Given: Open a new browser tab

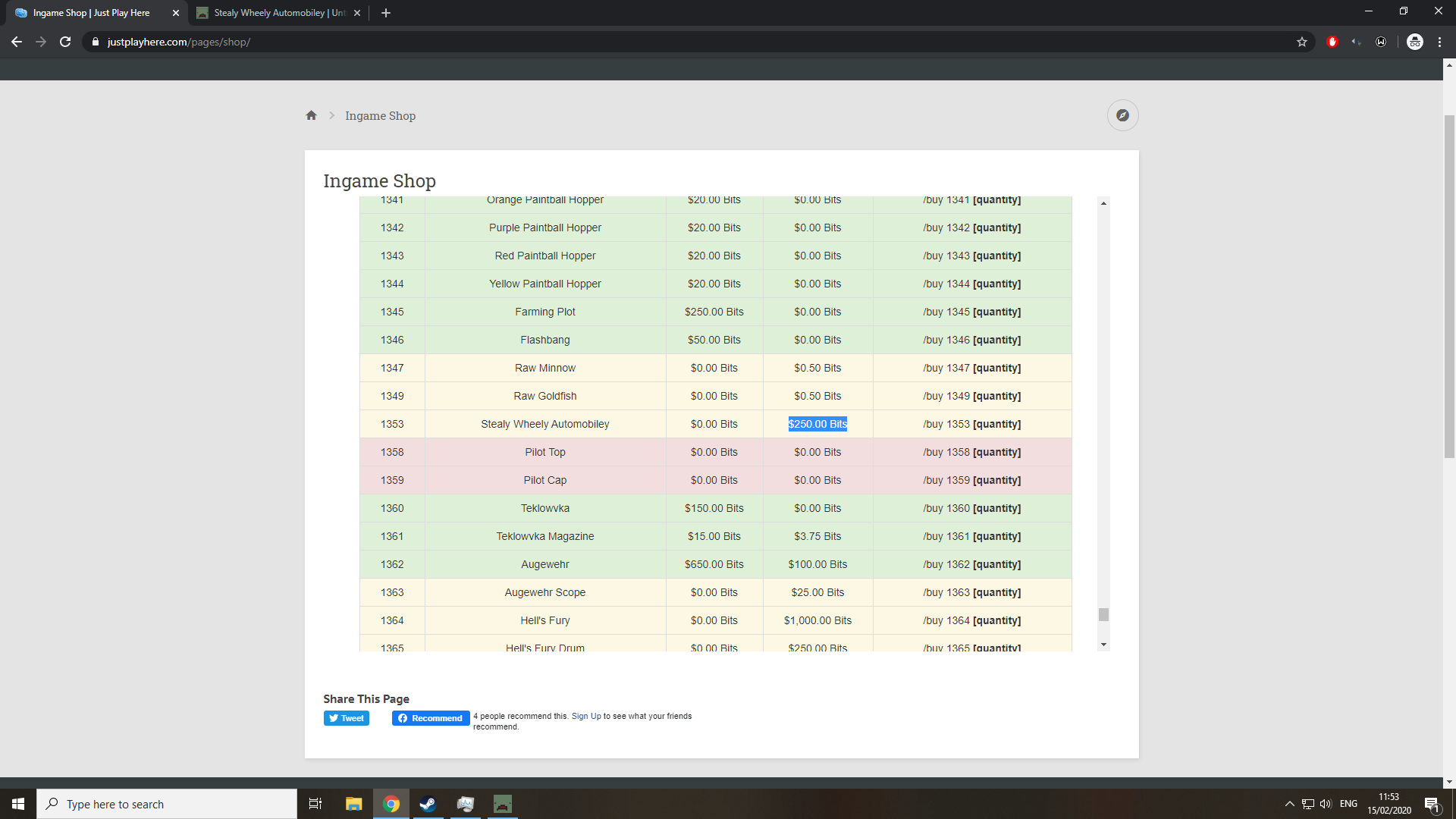Looking at the screenshot, I should tap(386, 13).
